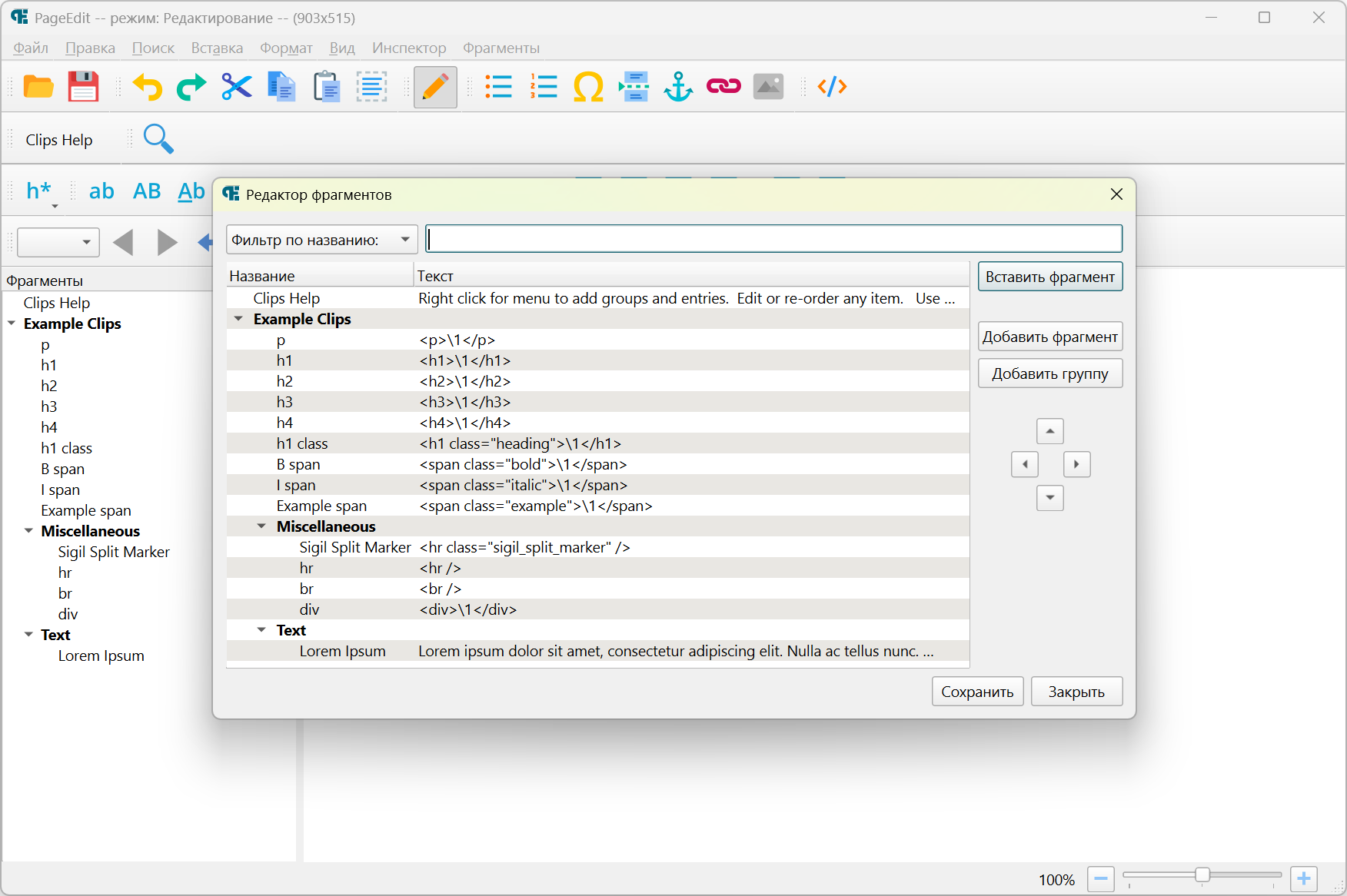Click the Cut scissors icon
The height and width of the screenshot is (896, 1347).
coord(236,87)
